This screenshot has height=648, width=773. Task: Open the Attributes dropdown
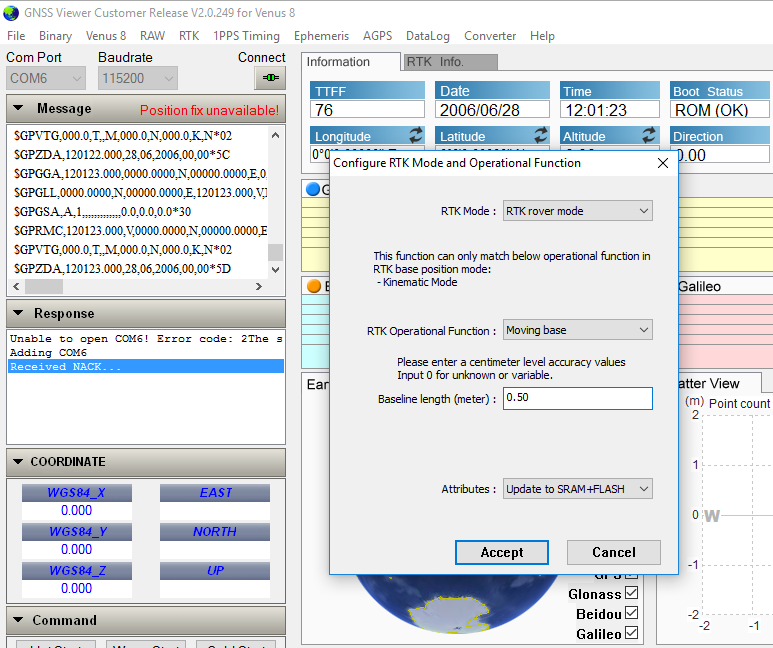(x=577, y=489)
